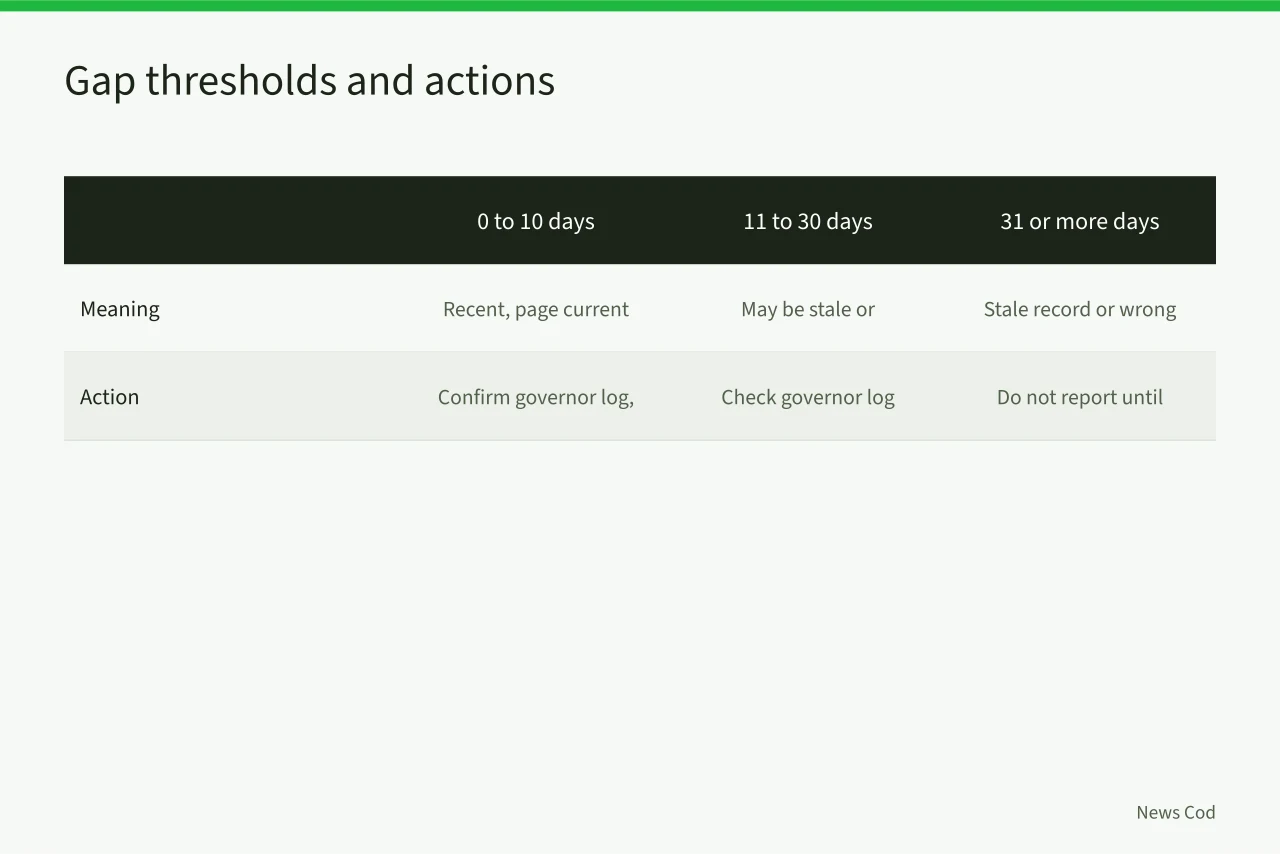Click the title 'Gap thresholds and actions'
Screen dimensions: 1280x854
(x=309, y=81)
